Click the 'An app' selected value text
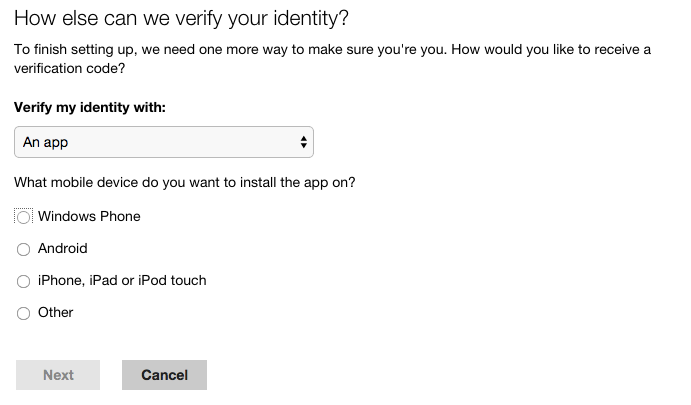The height and width of the screenshot is (405, 691). [x=46, y=142]
